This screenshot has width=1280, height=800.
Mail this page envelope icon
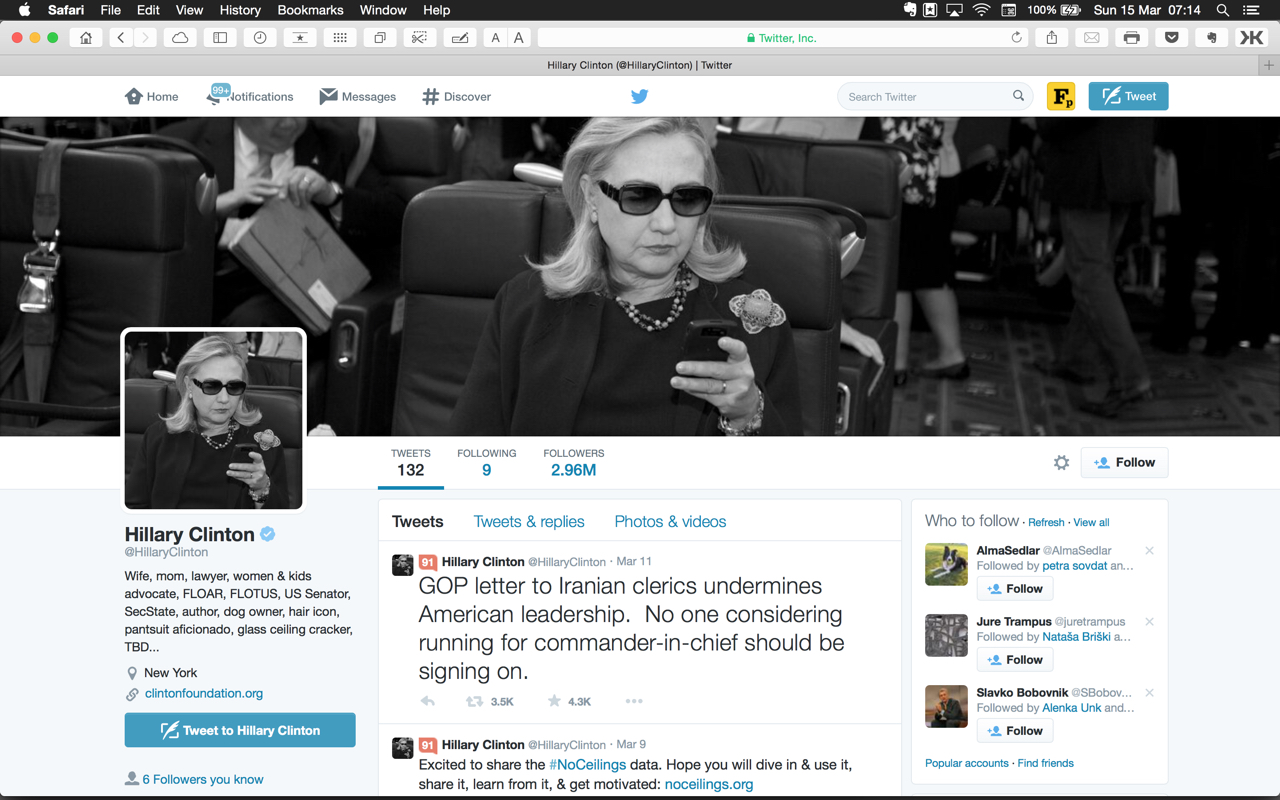click(x=1092, y=38)
